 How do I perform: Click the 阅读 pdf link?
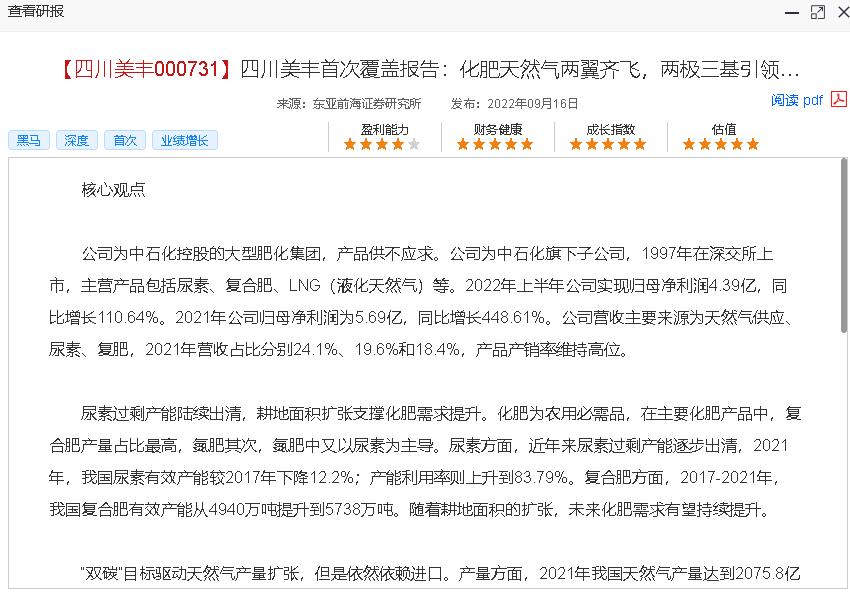pos(797,100)
